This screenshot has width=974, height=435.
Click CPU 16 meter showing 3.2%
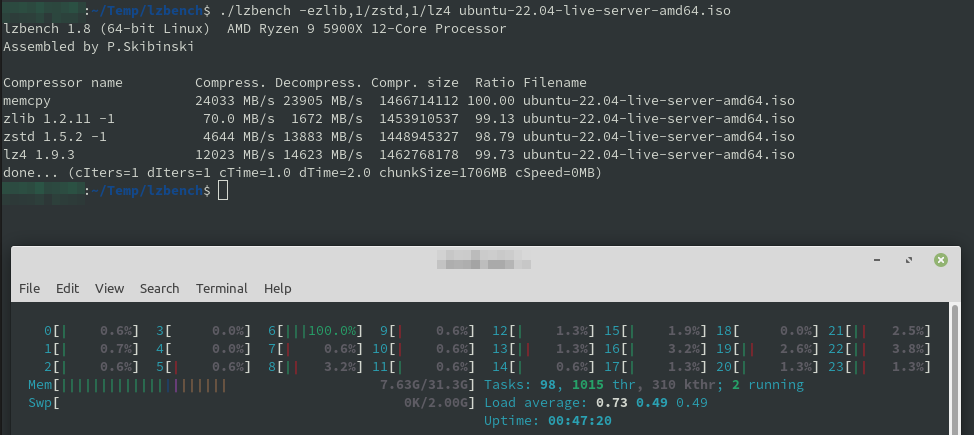[x=656, y=349]
